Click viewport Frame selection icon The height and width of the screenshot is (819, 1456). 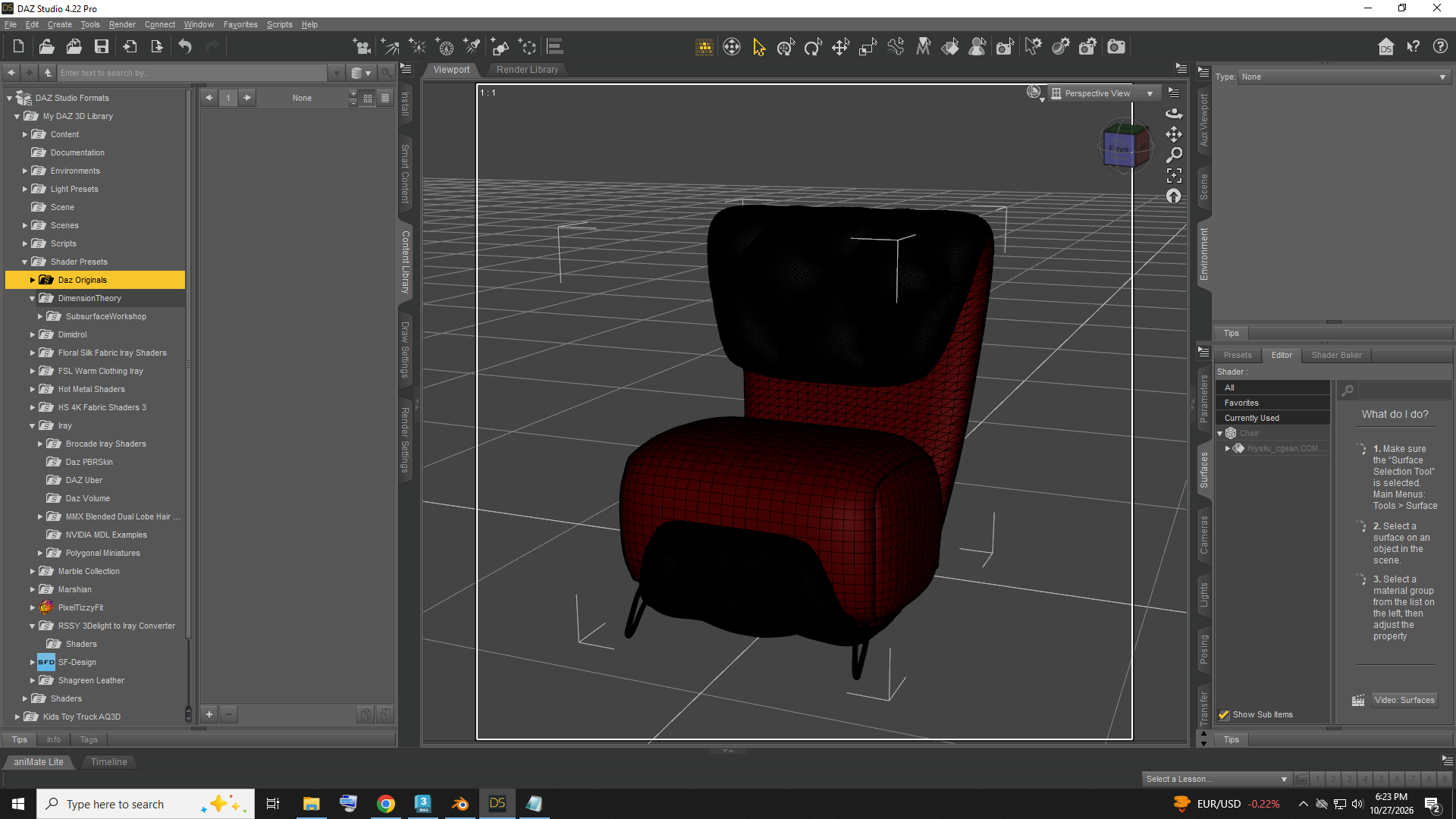(1174, 176)
